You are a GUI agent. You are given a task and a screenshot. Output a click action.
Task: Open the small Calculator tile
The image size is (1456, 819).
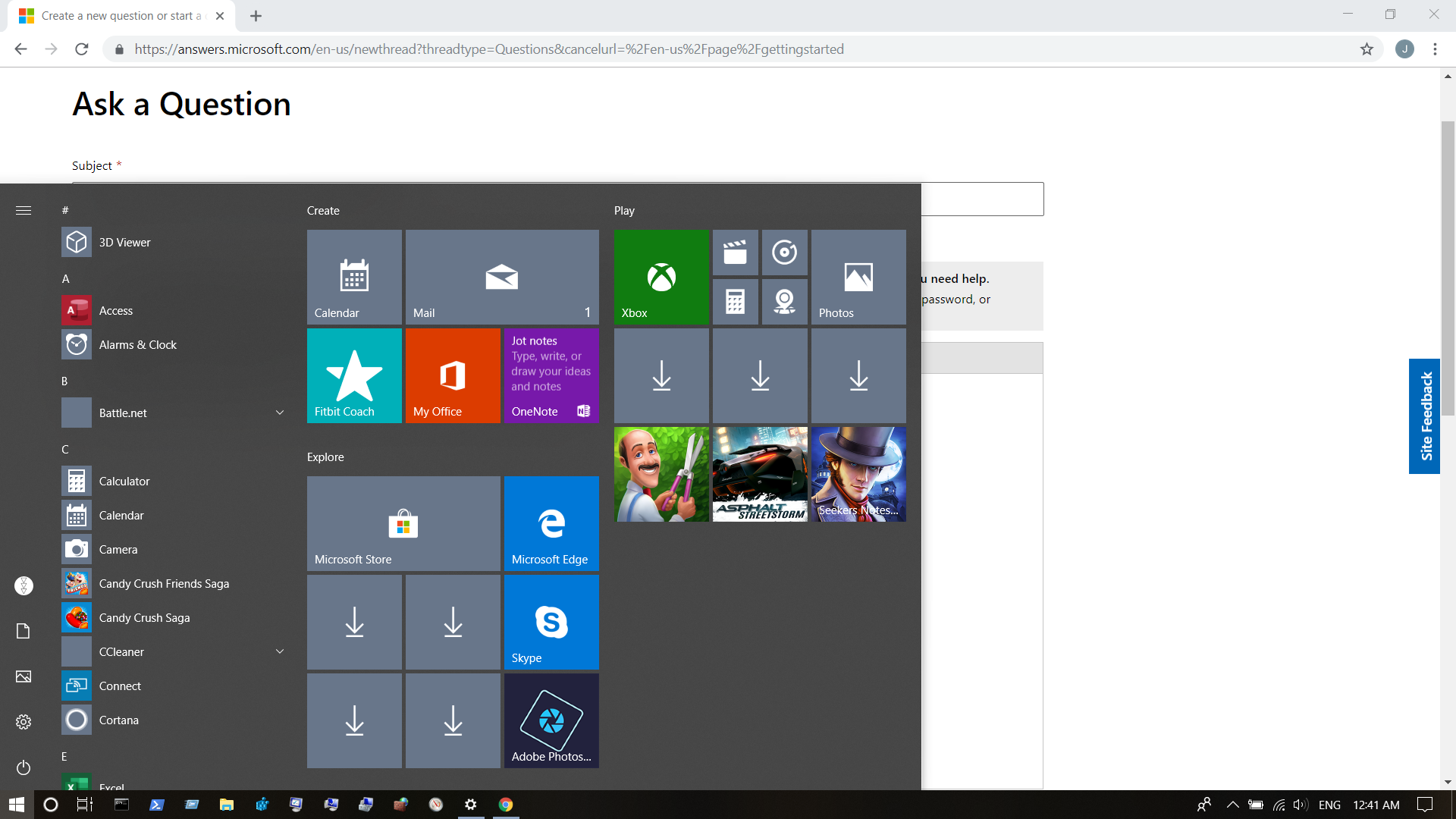(735, 302)
